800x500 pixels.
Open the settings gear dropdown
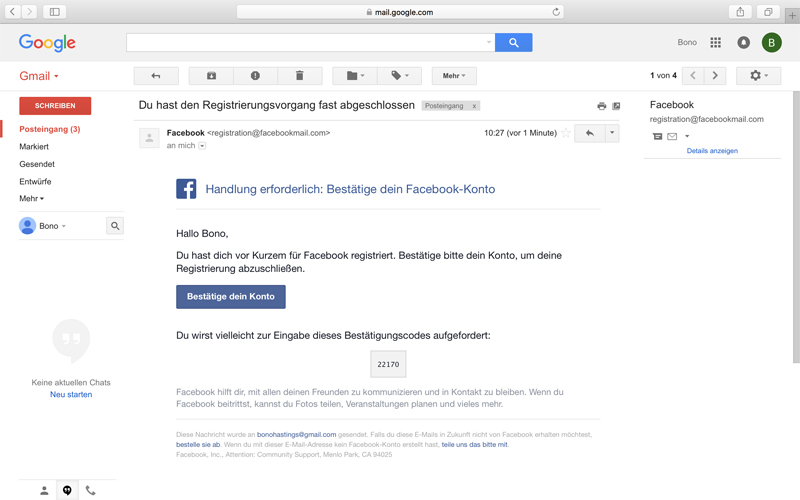[x=759, y=76]
